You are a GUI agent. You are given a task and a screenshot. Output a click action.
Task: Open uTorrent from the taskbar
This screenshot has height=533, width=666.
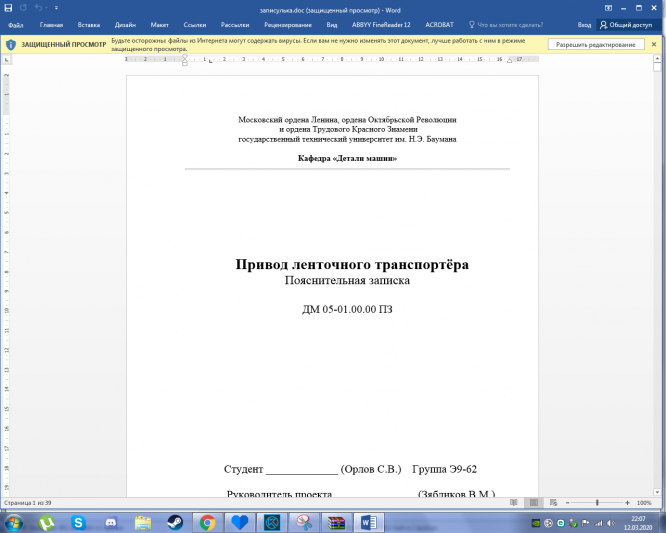(46, 522)
